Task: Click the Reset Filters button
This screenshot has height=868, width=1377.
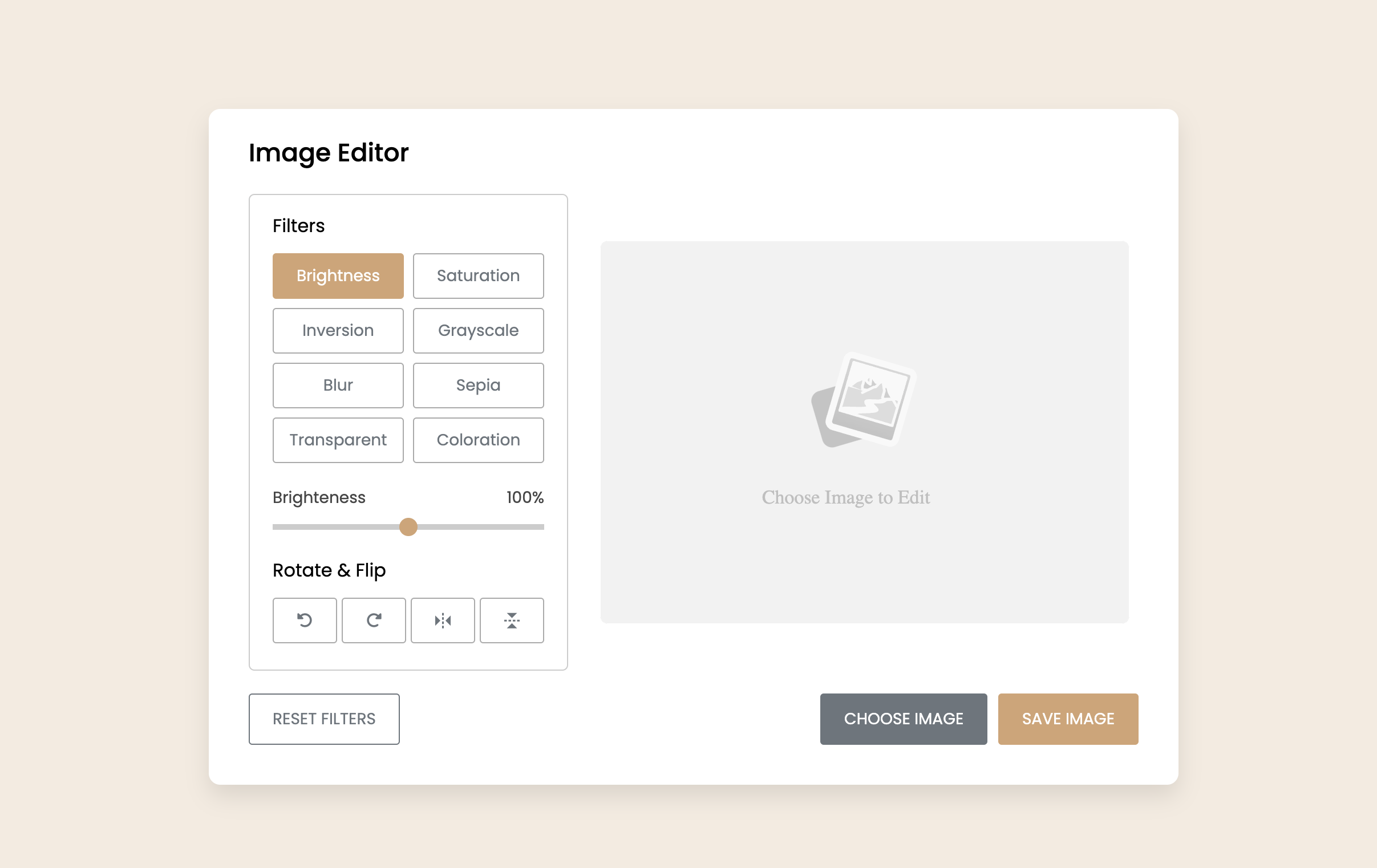Action: point(323,719)
